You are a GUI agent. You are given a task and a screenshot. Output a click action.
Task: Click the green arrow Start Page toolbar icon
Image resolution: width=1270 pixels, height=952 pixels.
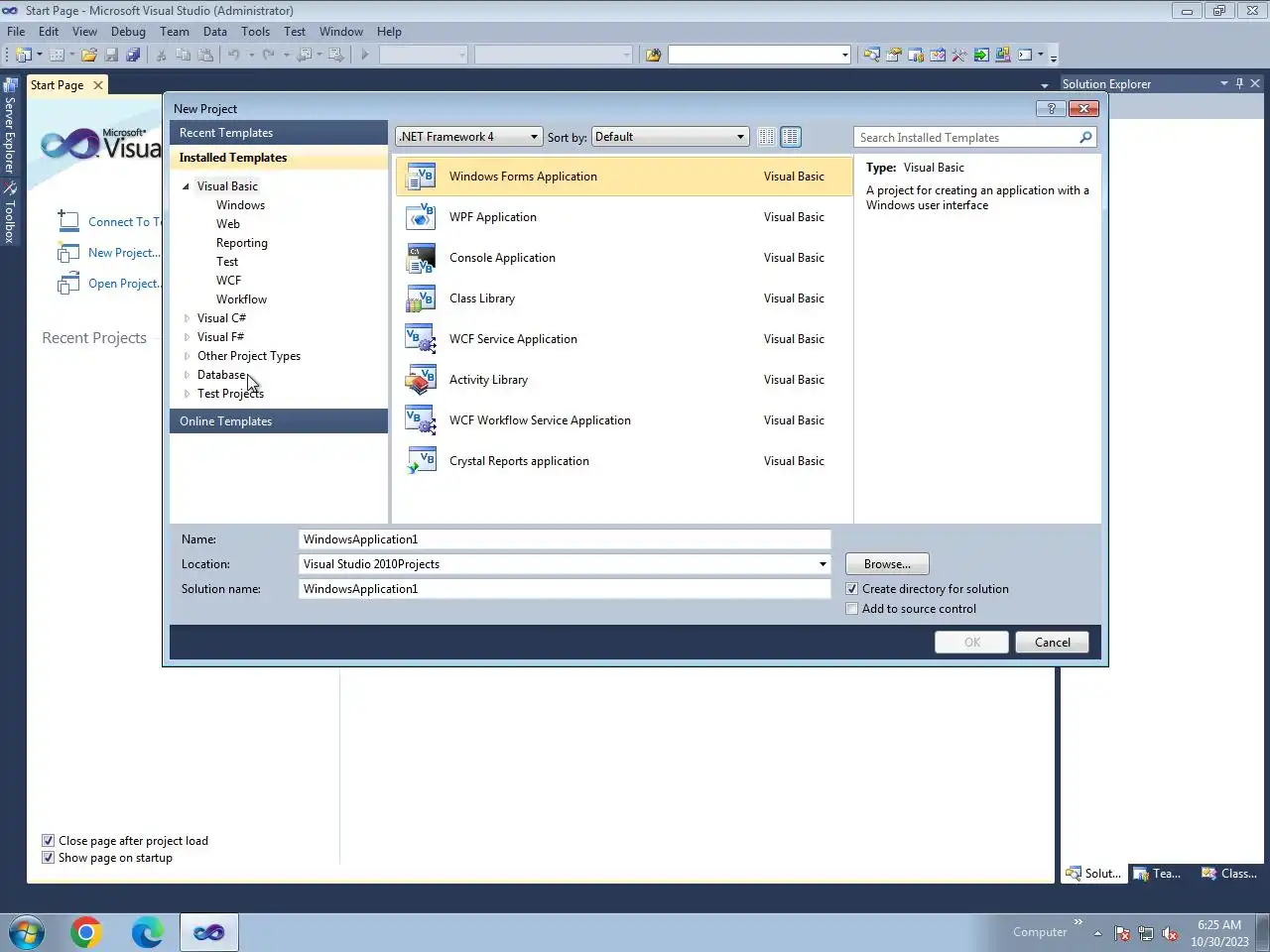coord(981,55)
